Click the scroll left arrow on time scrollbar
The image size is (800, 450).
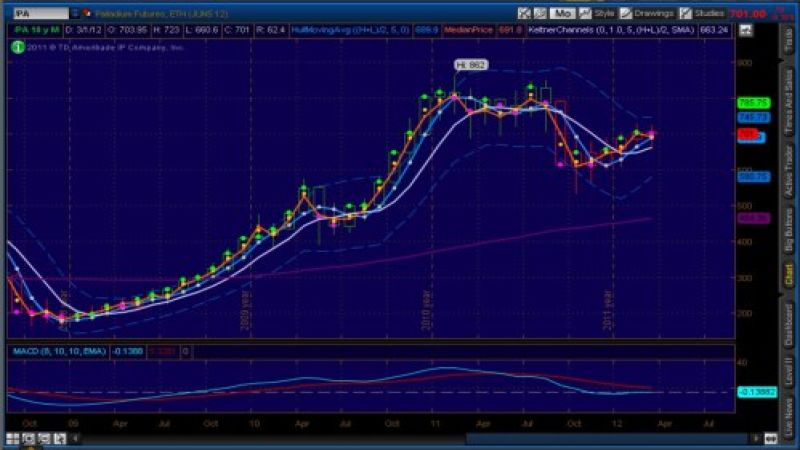pyautogui.click(x=76, y=438)
